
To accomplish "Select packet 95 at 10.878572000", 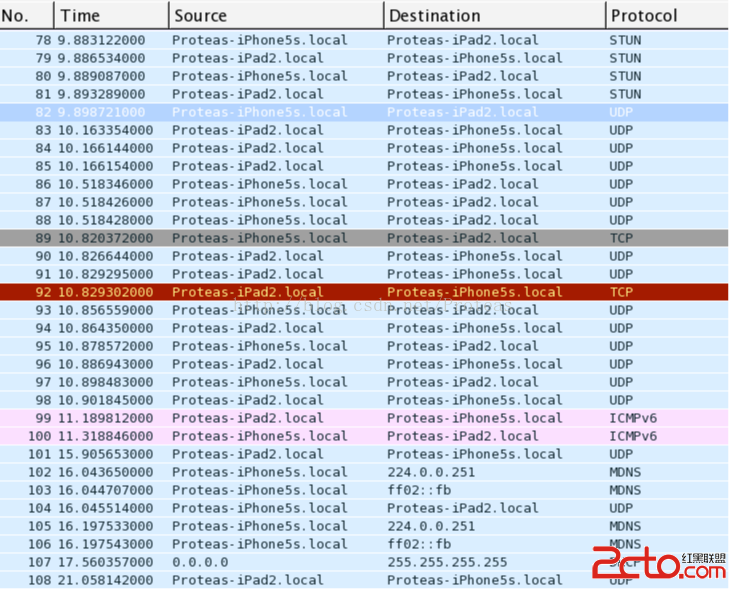I will 364,346.
